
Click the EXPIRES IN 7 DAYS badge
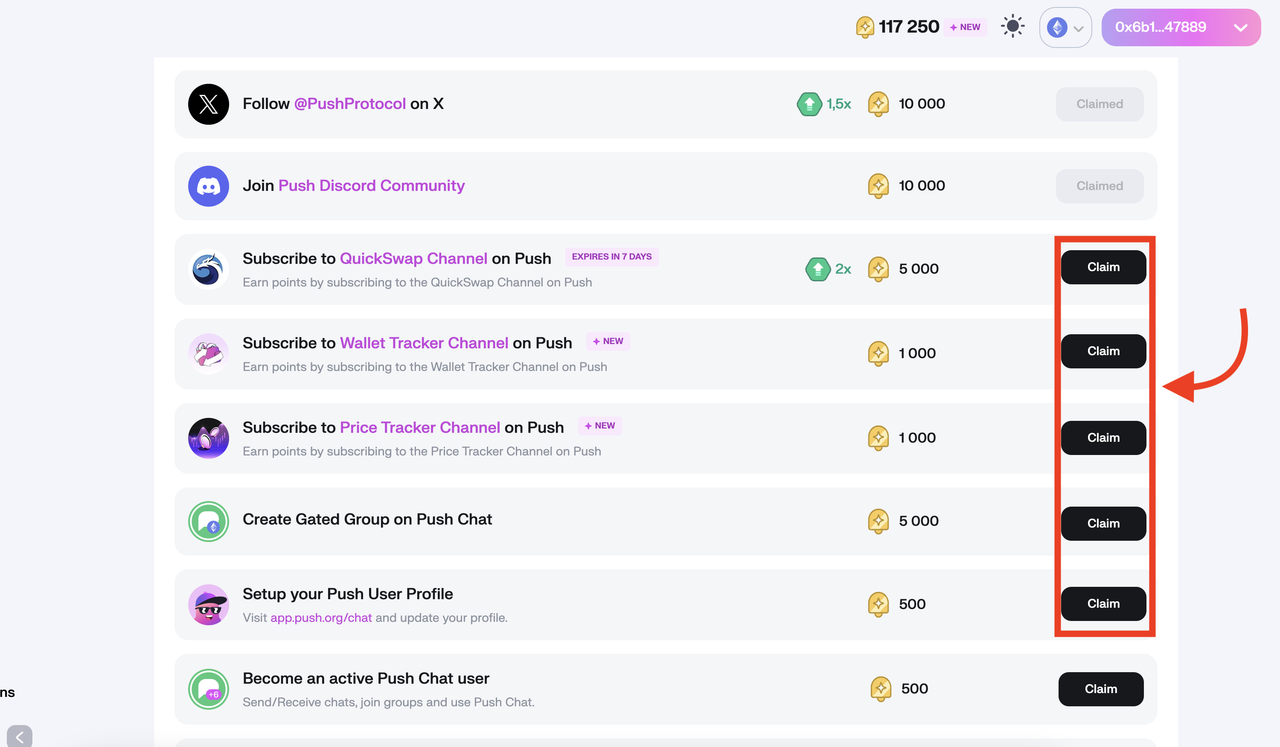pyautogui.click(x=612, y=257)
